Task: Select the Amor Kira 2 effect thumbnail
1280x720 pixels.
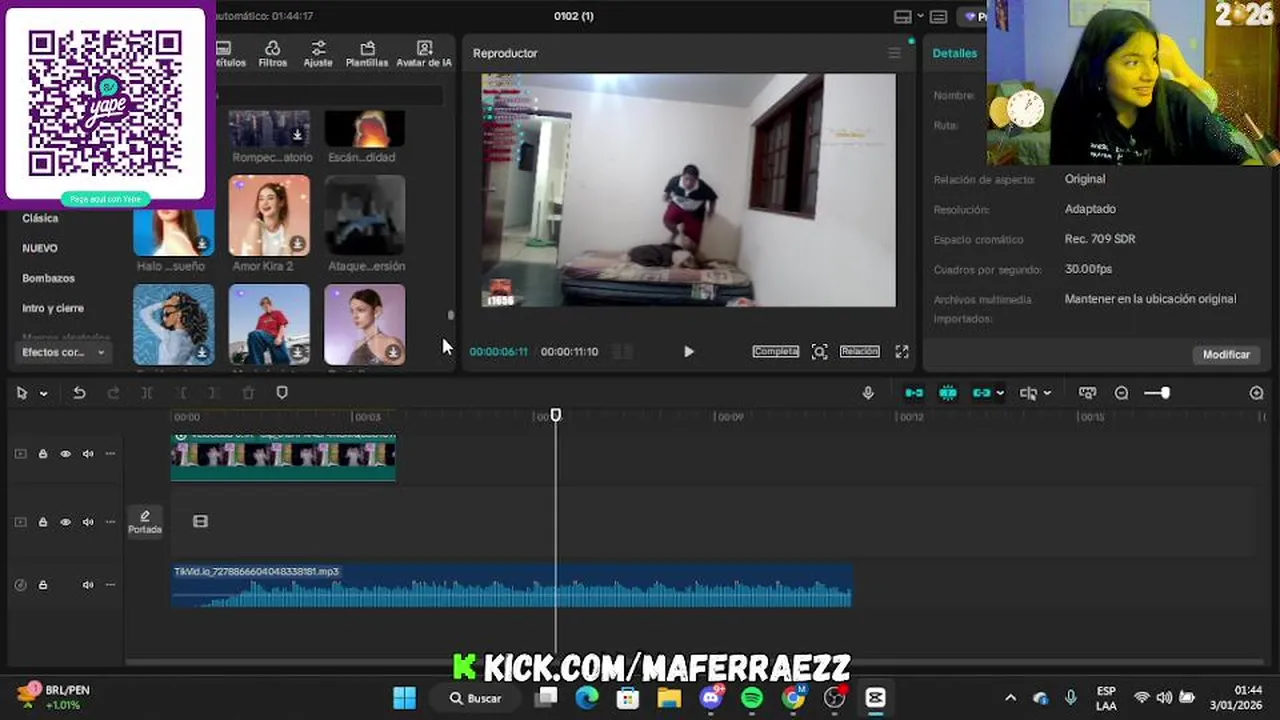Action: 269,216
